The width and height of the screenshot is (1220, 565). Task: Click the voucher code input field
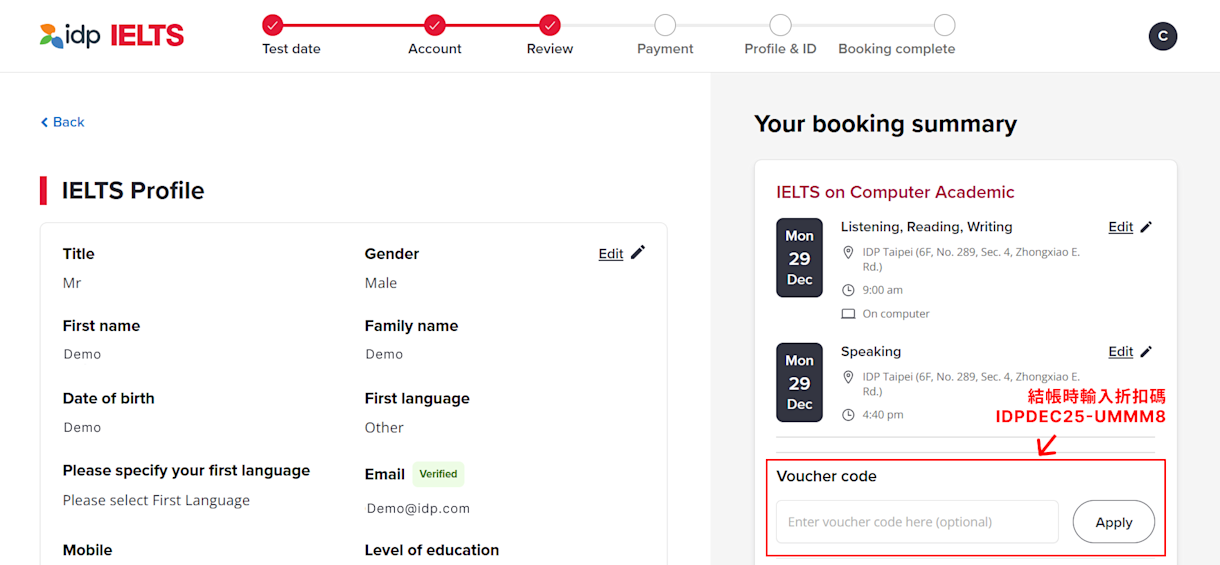(x=917, y=522)
